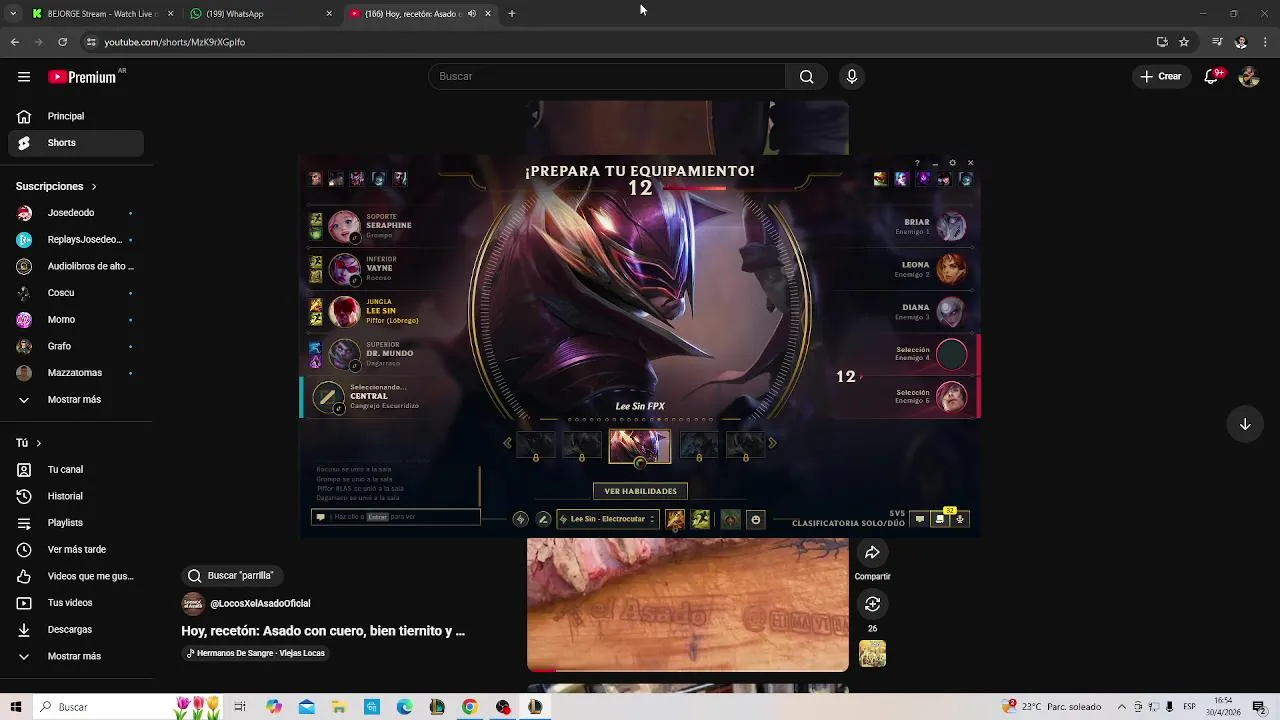Reload the page
This screenshot has width=1280, height=720.
[x=62, y=42]
